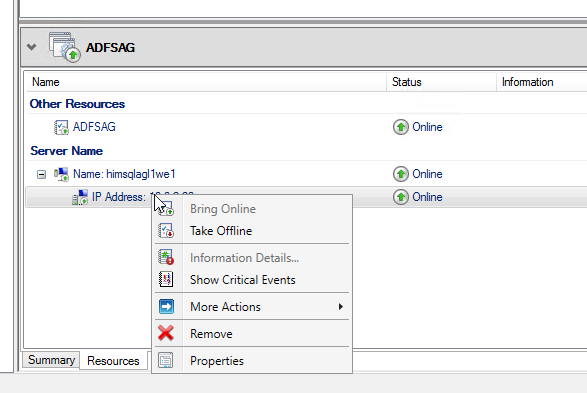Choose Take Offline from the context menu
The height and width of the screenshot is (393, 587).
[221, 231]
